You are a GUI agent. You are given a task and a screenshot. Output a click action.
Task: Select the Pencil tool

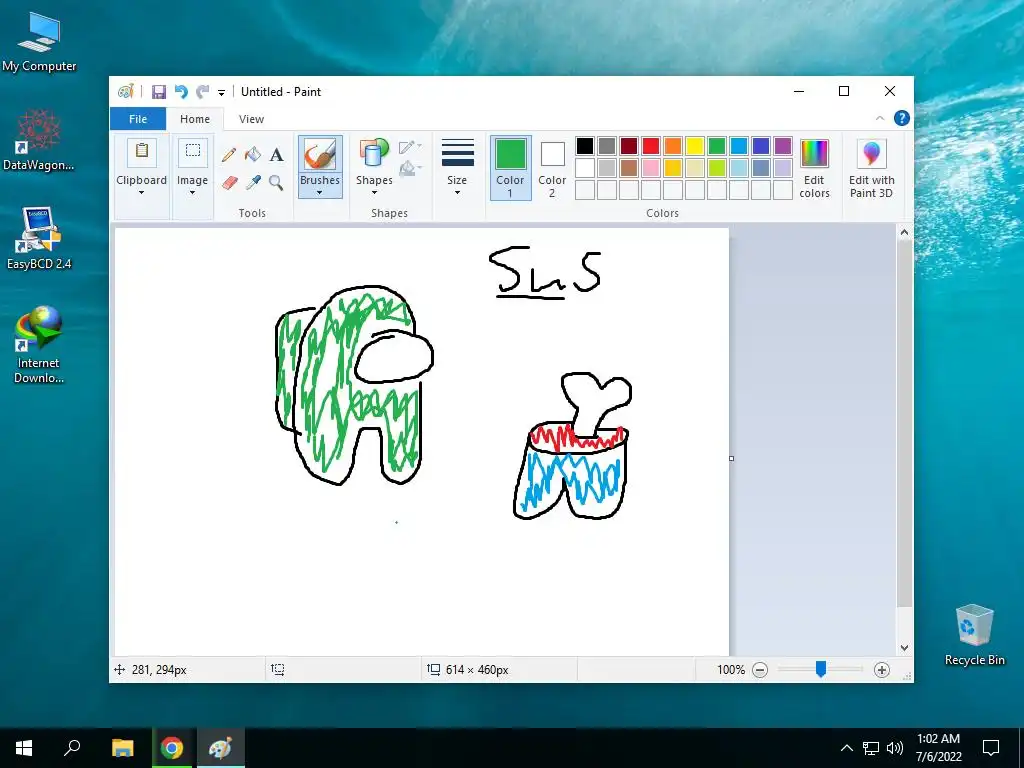pyautogui.click(x=229, y=155)
